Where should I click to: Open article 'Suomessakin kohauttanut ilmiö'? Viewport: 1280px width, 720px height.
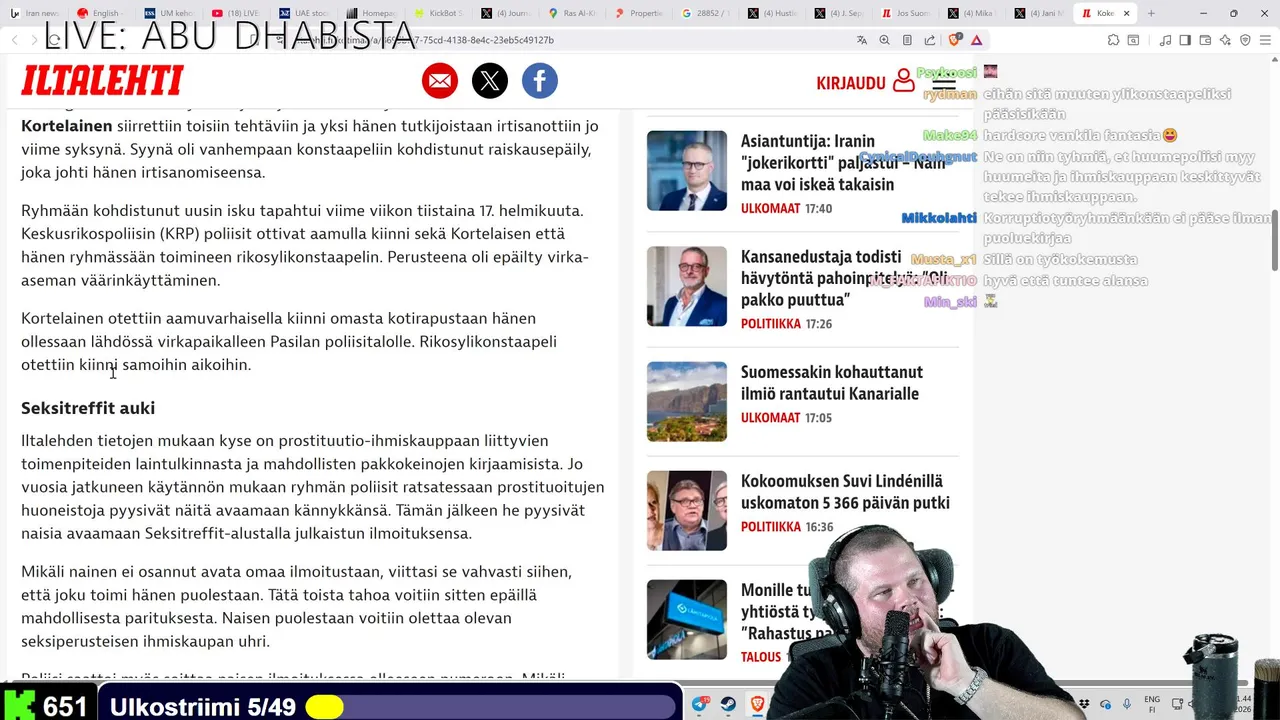click(831, 383)
